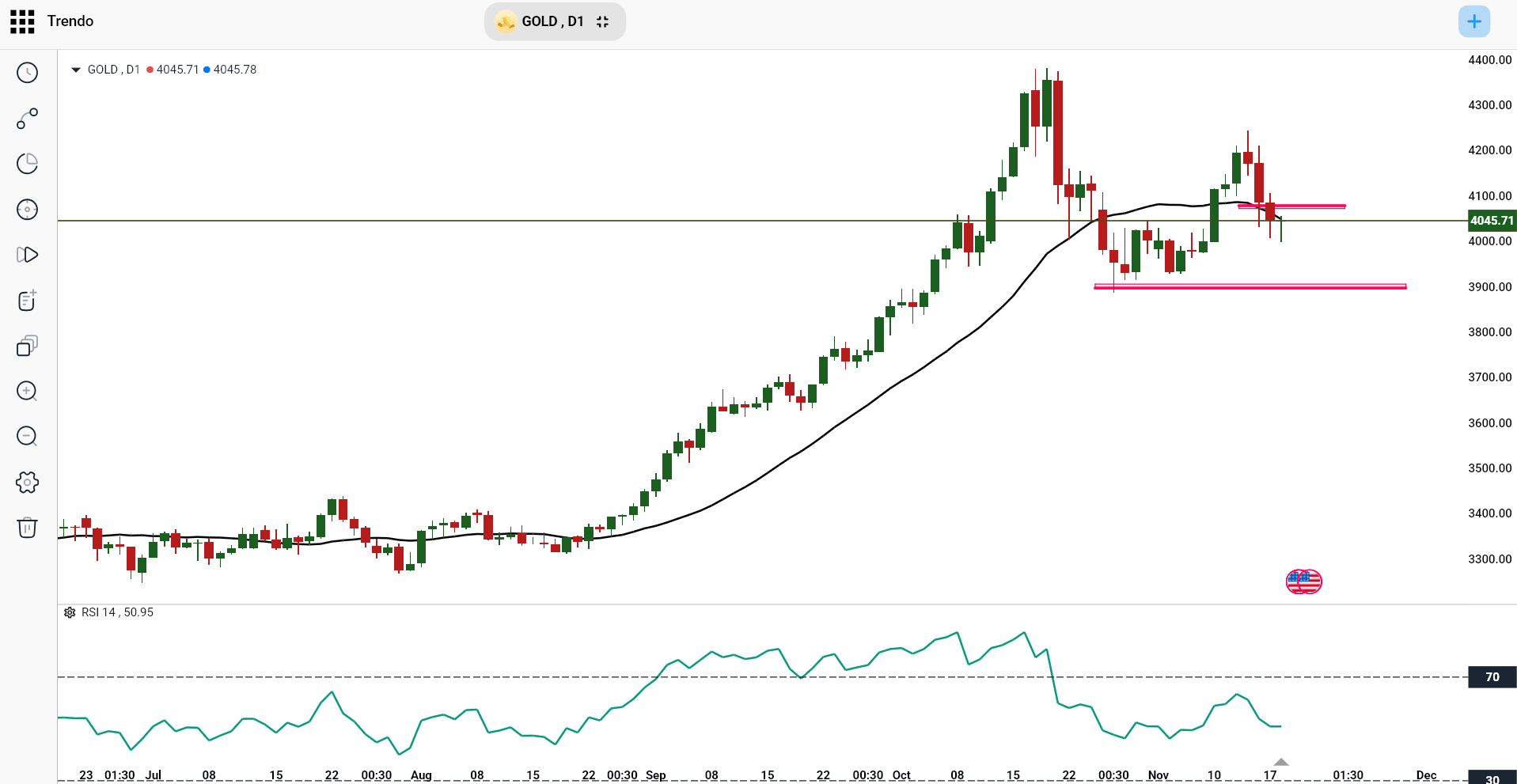Open the trend line drawing tool
The width and height of the screenshot is (1517, 784).
point(28,119)
